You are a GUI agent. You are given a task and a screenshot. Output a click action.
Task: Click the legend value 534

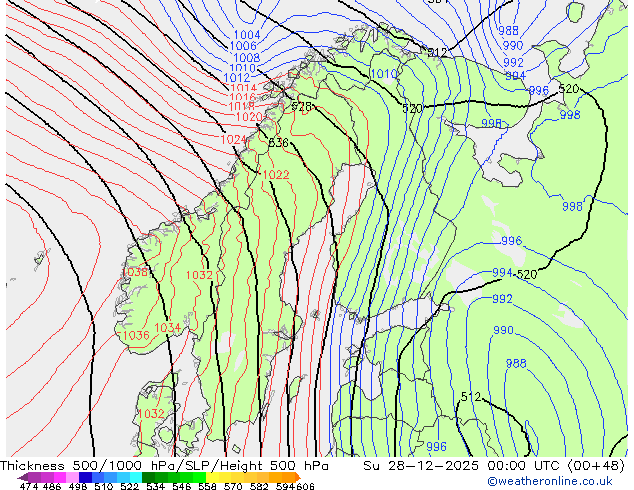pyautogui.click(x=155, y=486)
